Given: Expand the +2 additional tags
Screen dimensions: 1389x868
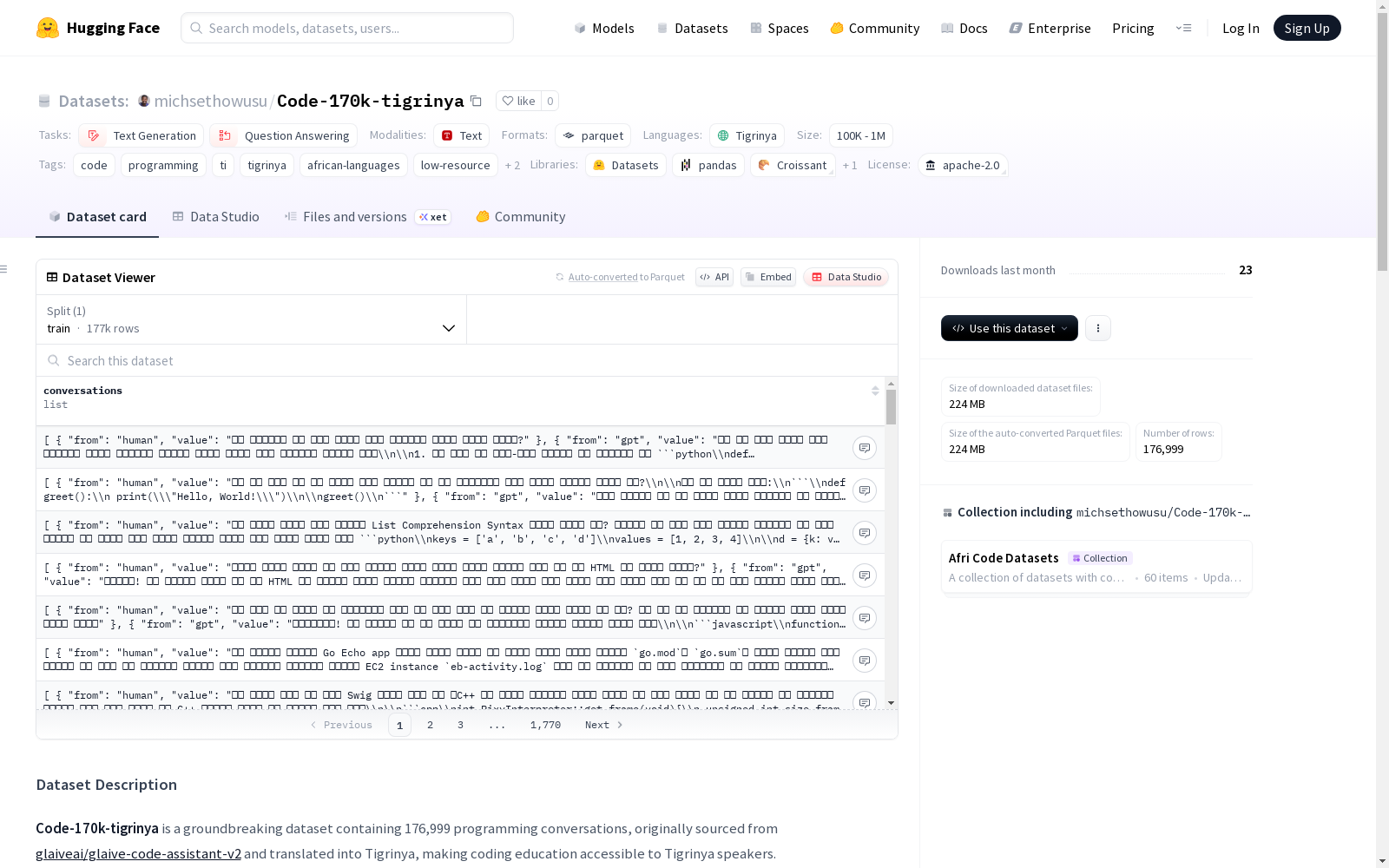Looking at the screenshot, I should coord(512,165).
